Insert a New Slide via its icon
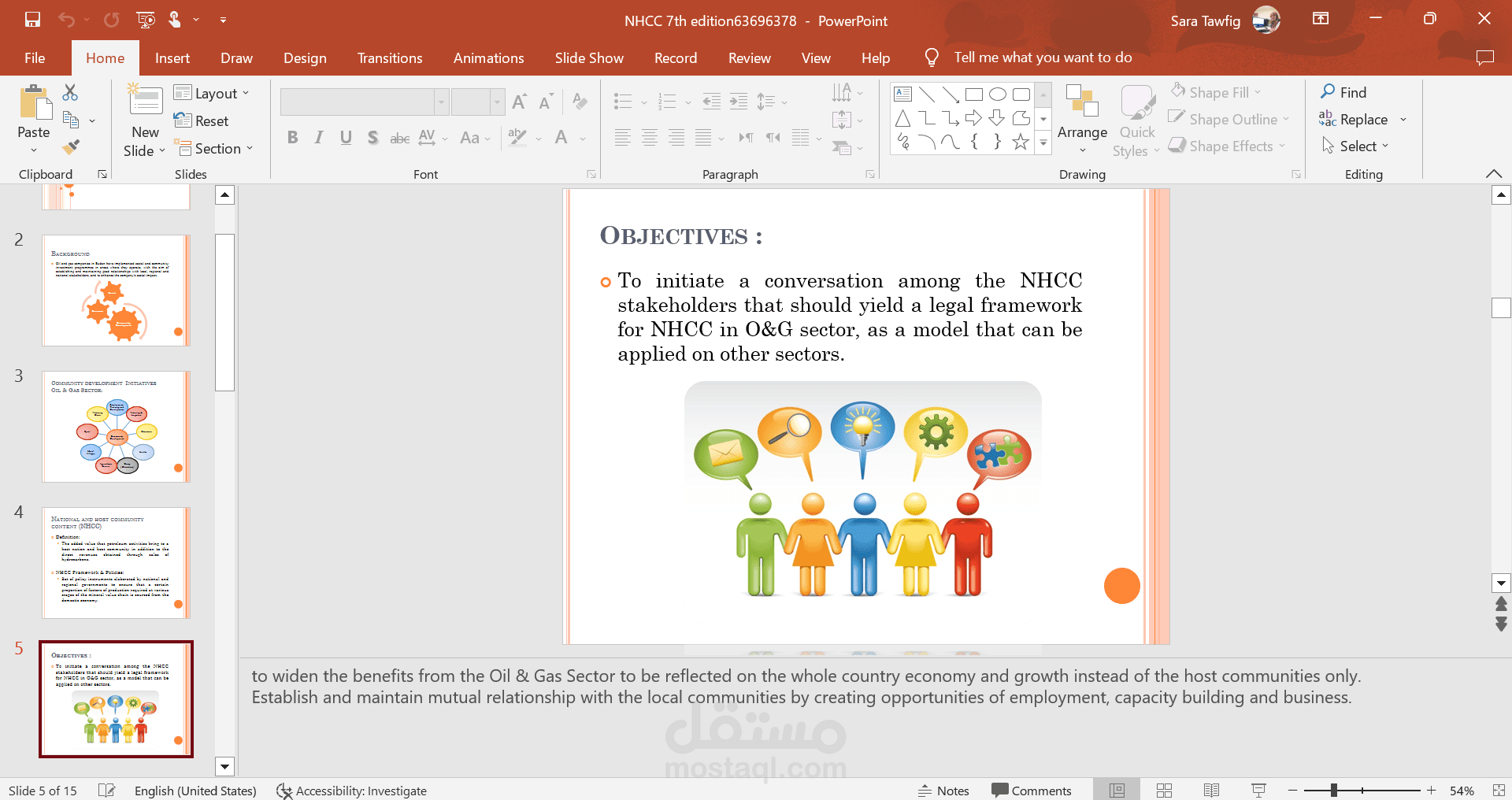The width and height of the screenshot is (1512, 800). point(146,101)
